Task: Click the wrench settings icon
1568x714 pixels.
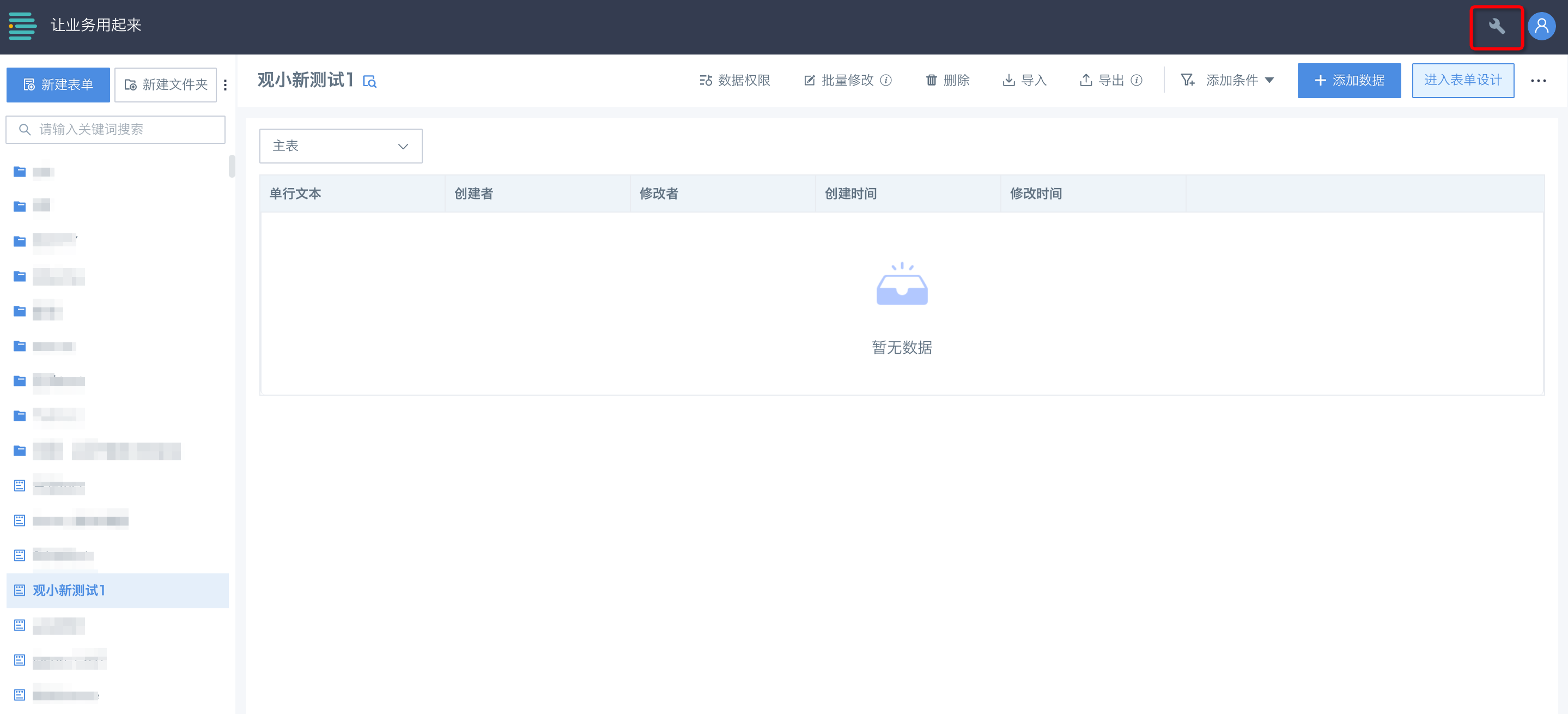Action: pos(1496,27)
